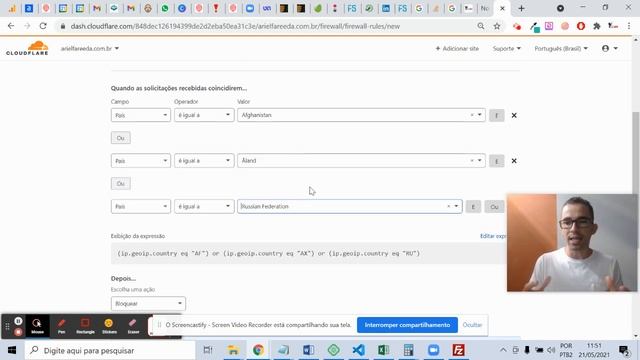The width and height of the screenshot is (640, 360).
Task: Open Task View on the taskbar
Action: [x=208, y=350]
